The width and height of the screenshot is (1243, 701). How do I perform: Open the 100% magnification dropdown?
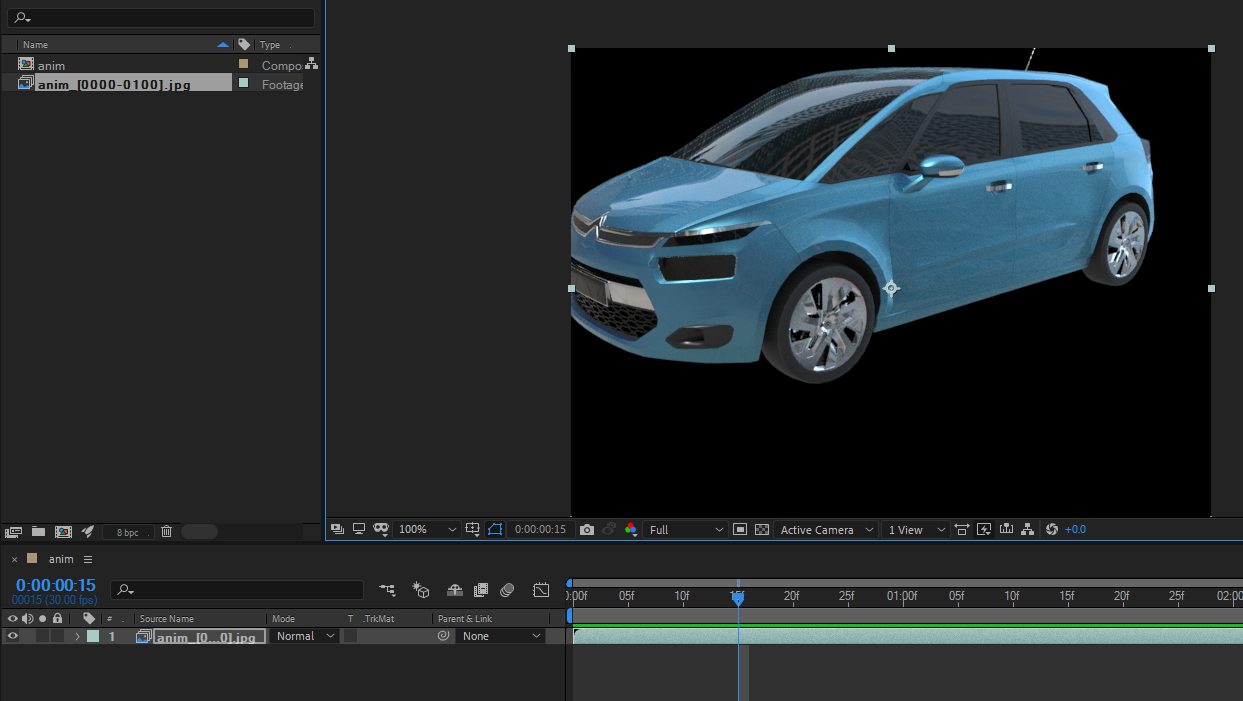pos(427,530)
